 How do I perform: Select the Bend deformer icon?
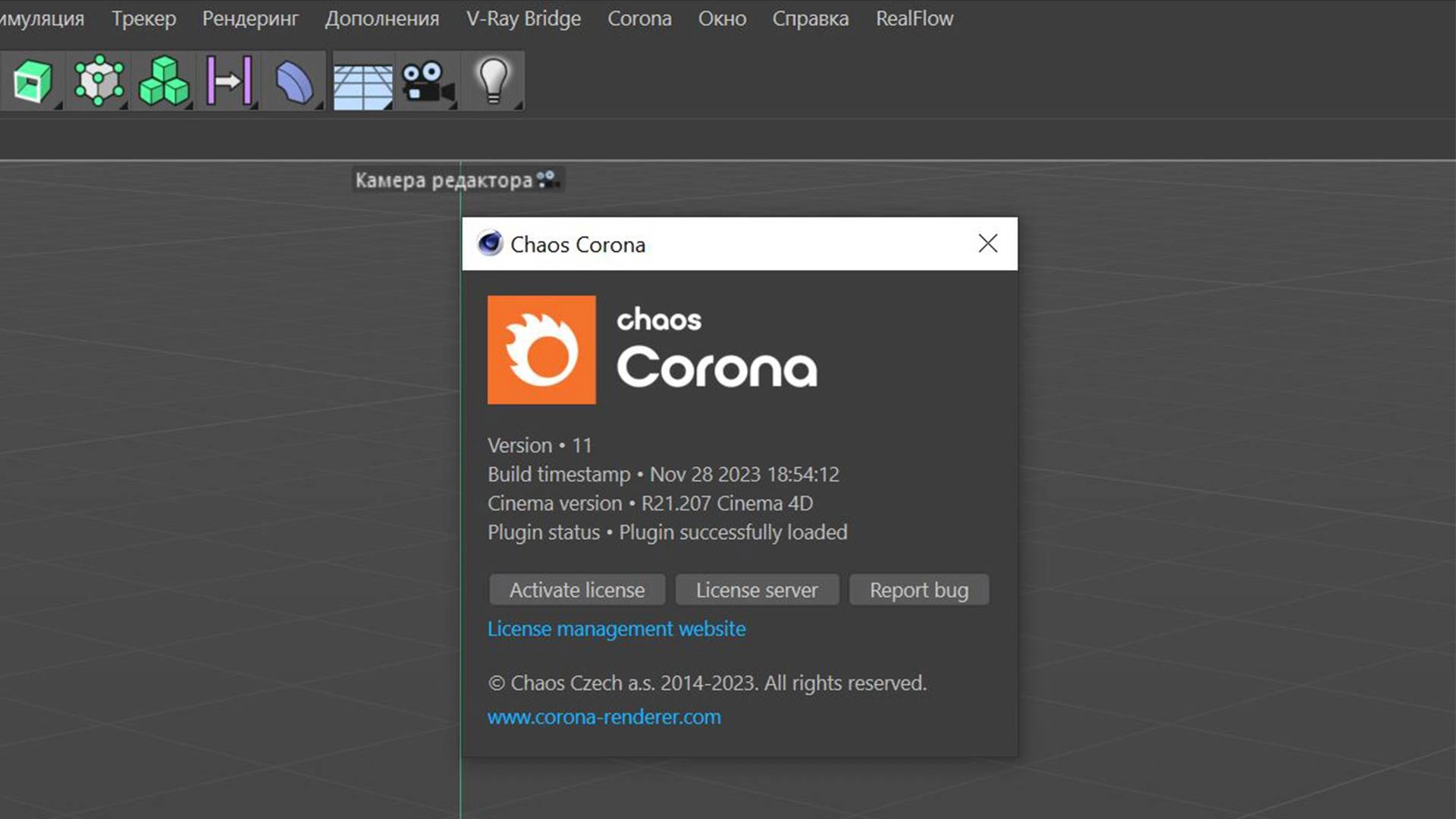294,81
